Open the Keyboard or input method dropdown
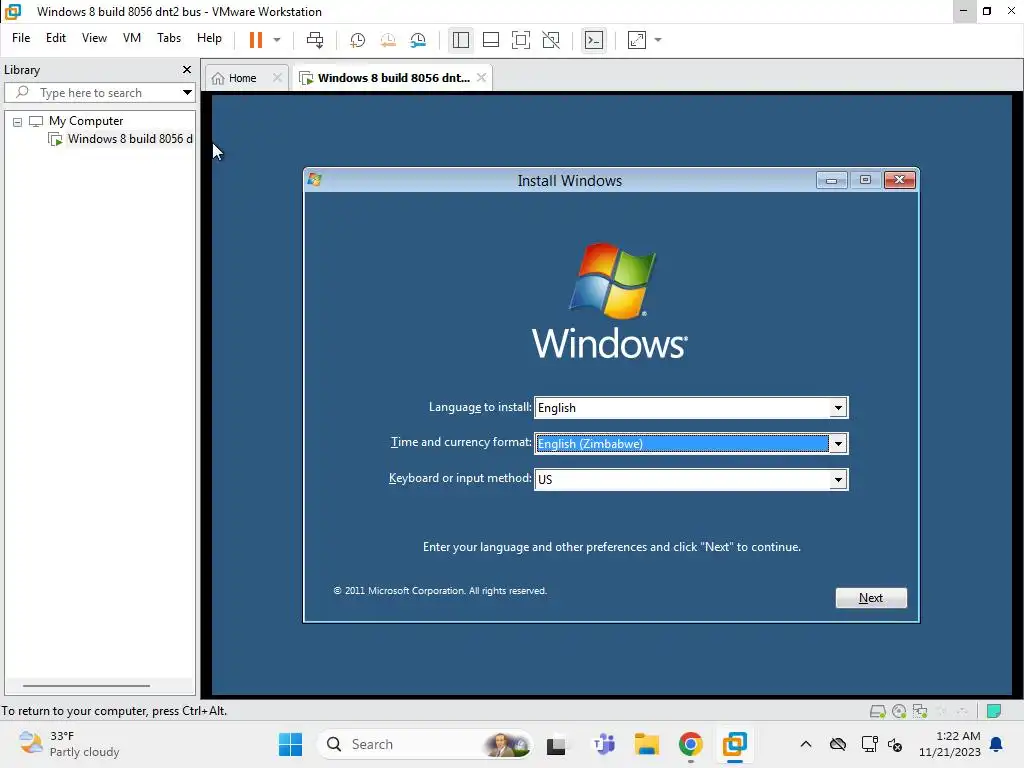1024x768 pixels. click(x=838, y=480)
